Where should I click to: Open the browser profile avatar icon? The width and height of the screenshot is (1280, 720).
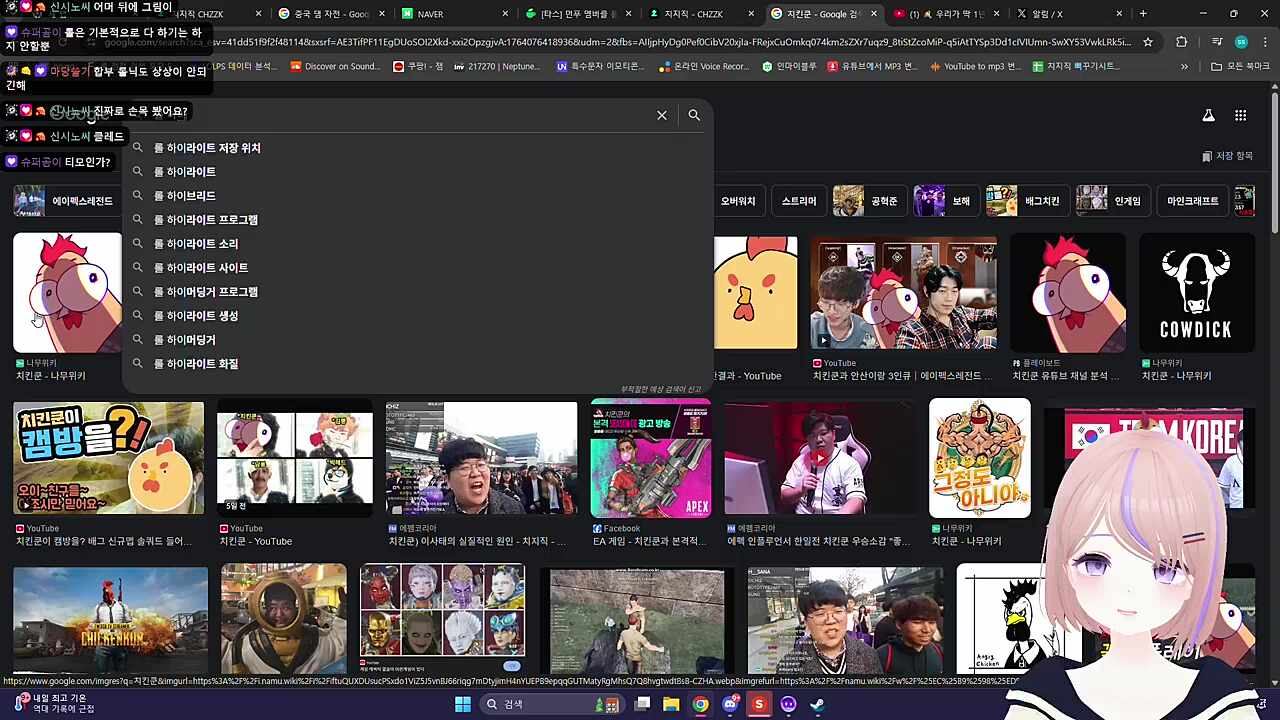coord(1241,42)
